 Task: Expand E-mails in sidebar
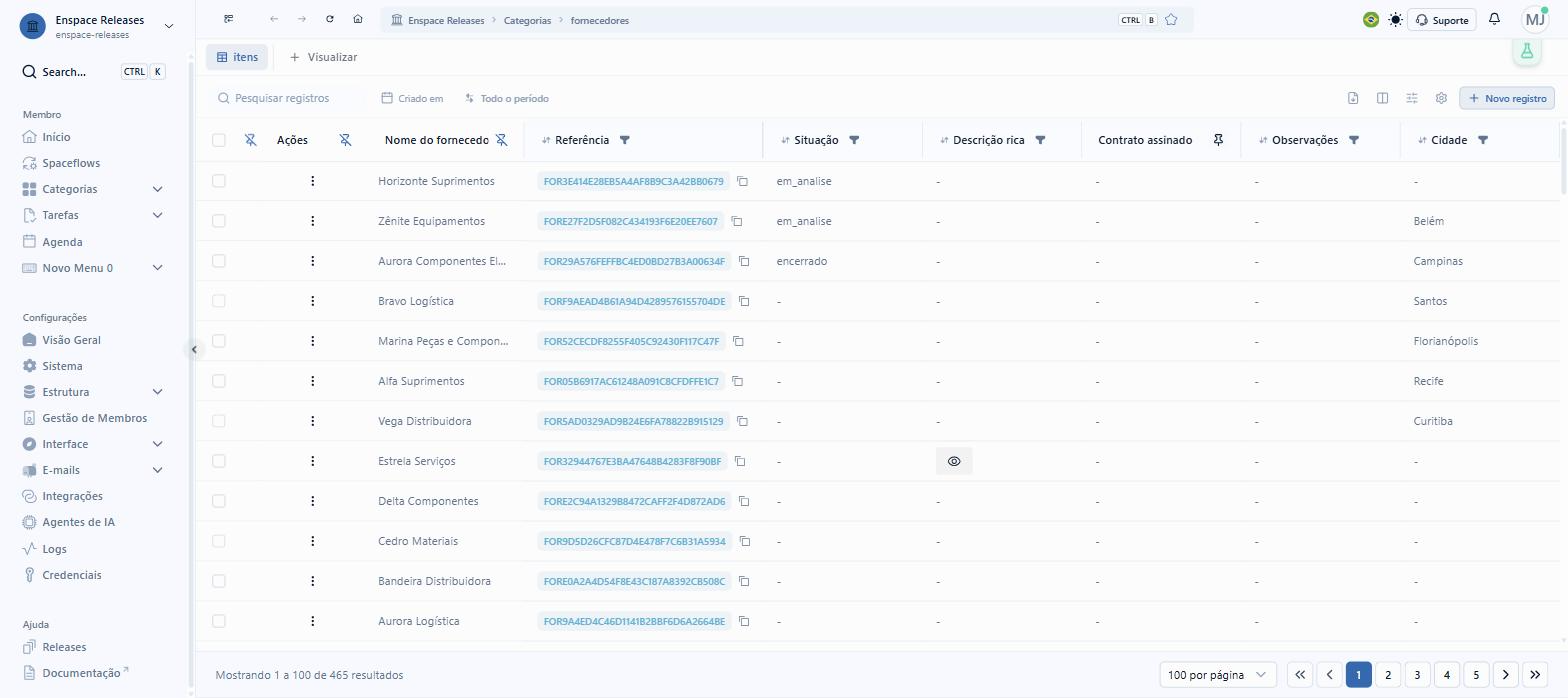click(157, 470)
